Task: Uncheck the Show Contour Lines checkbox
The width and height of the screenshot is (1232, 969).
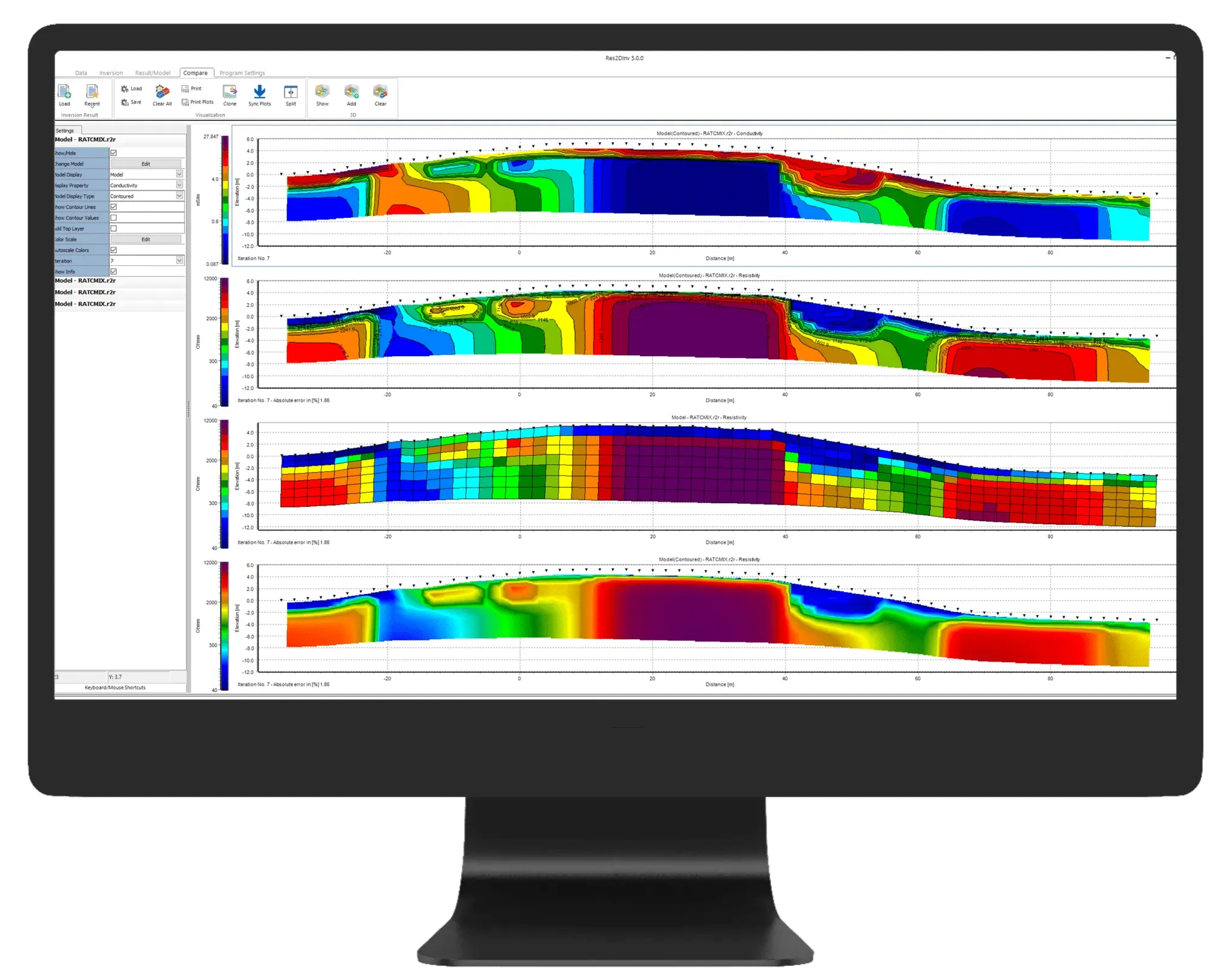Action: click(x=114, y=207)
